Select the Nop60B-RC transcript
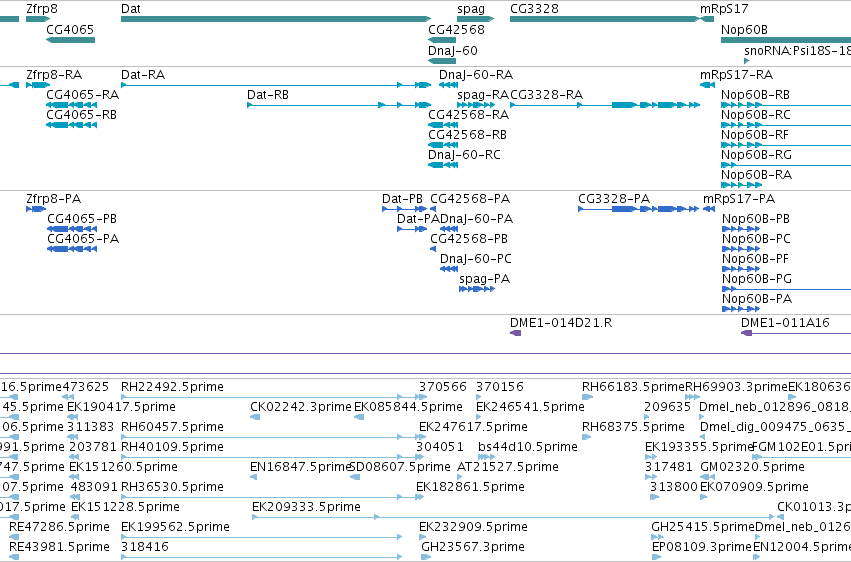Screen dimensions: 851x562 click(x=786, y=125)
